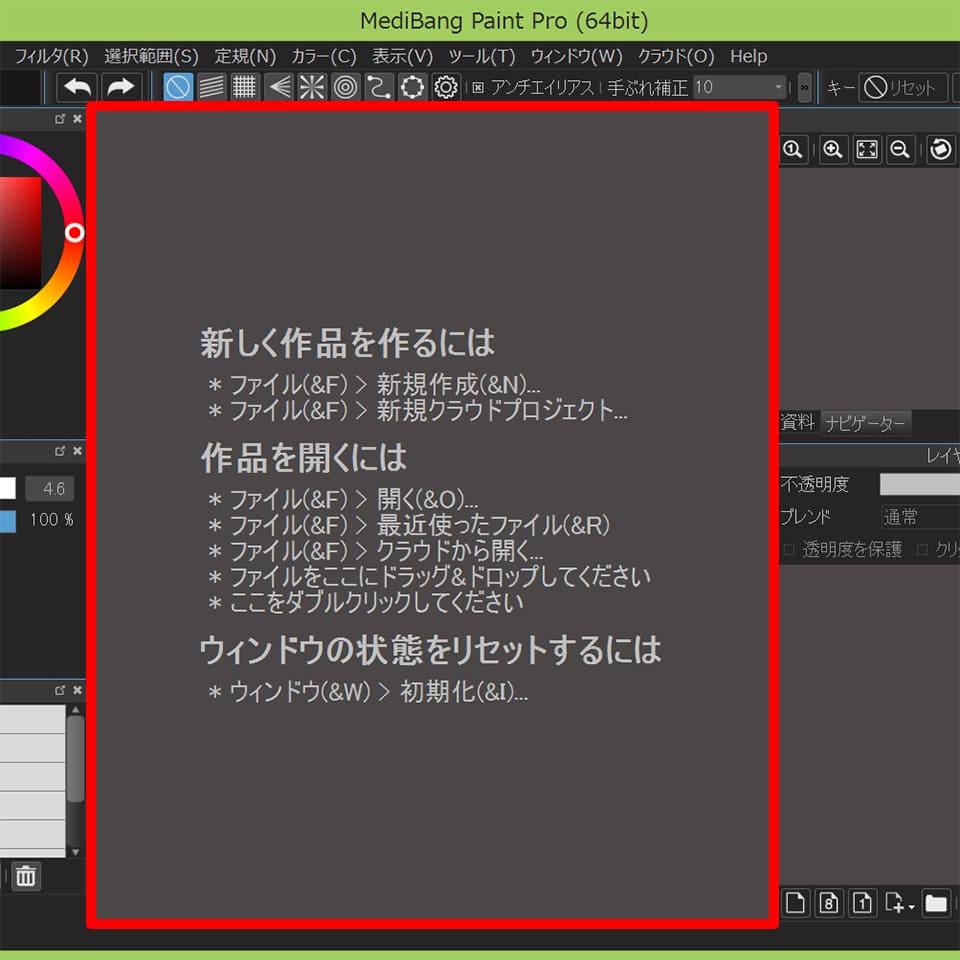This screenshot has height=960, width=960.
Task: Open the クラウド(O) menu
Action: click(676, 56)
